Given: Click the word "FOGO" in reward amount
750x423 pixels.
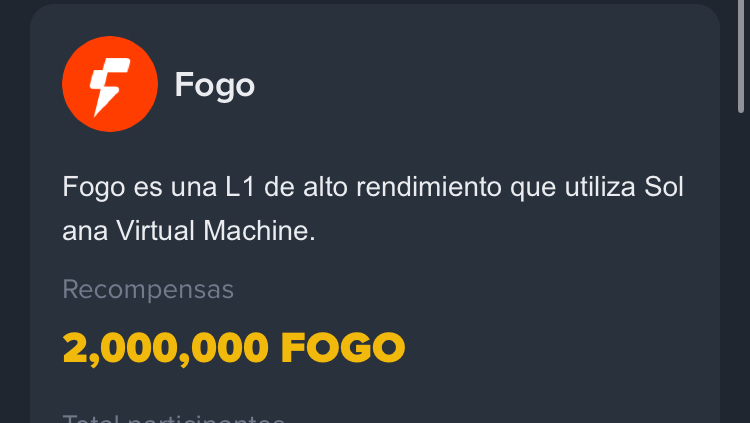Looking at the screenshot, I should tap(343, 348).
